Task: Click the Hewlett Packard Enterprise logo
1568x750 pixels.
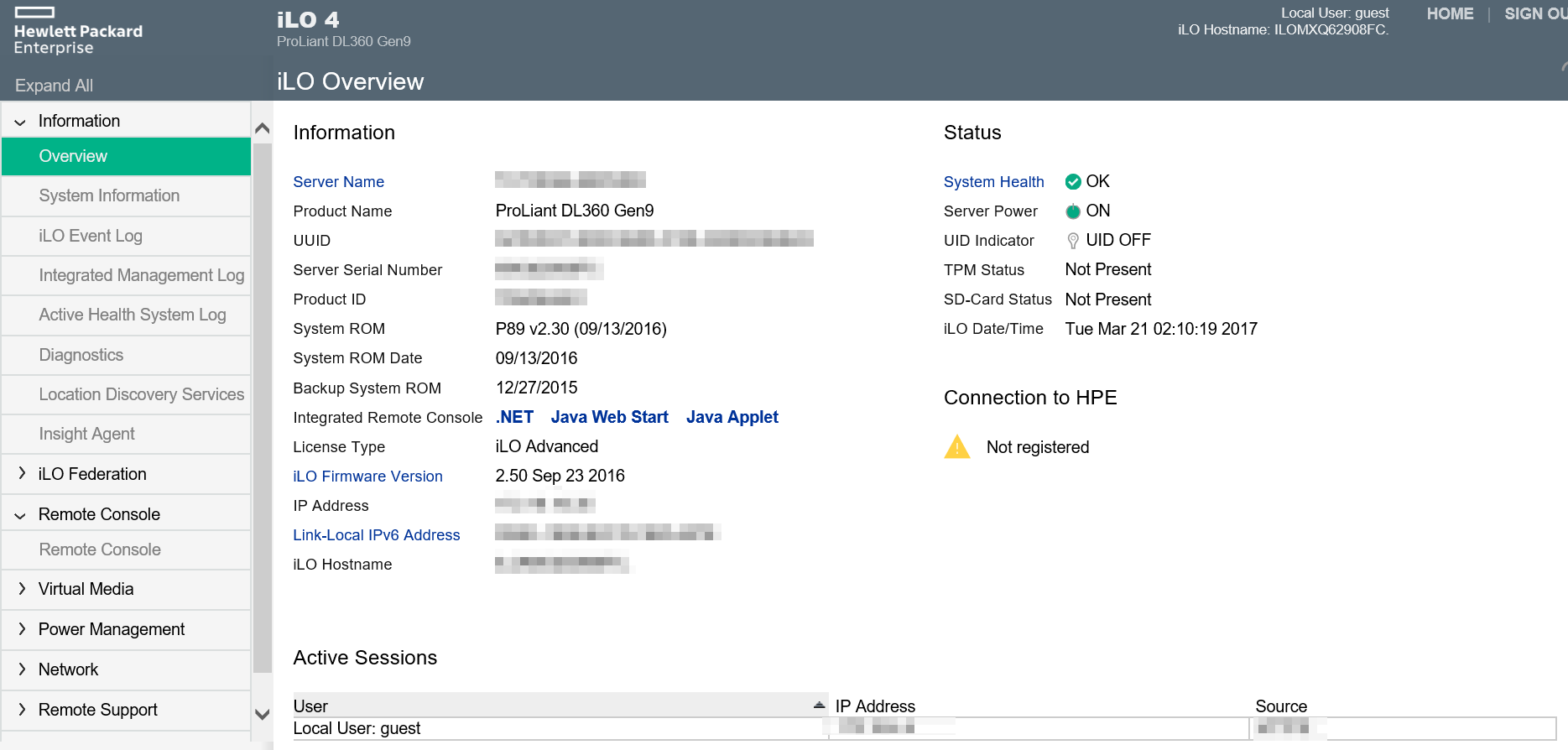Action: (x=78, y=32)
